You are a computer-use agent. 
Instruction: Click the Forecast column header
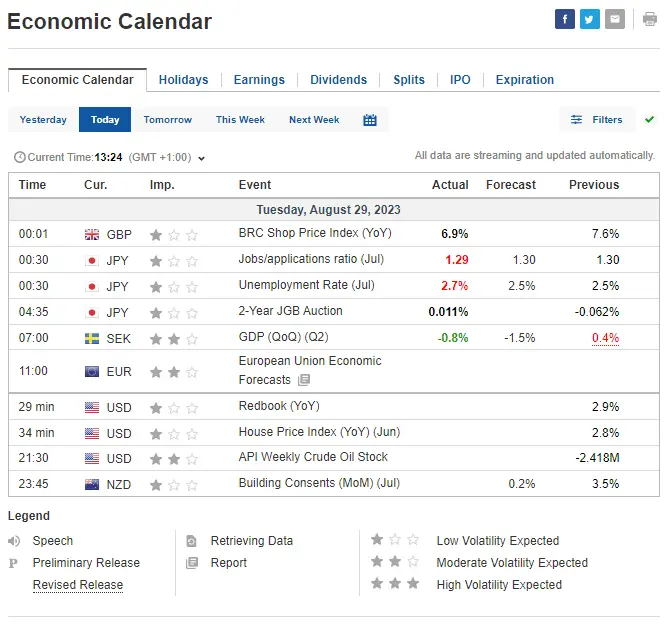(x=510, y=185)
